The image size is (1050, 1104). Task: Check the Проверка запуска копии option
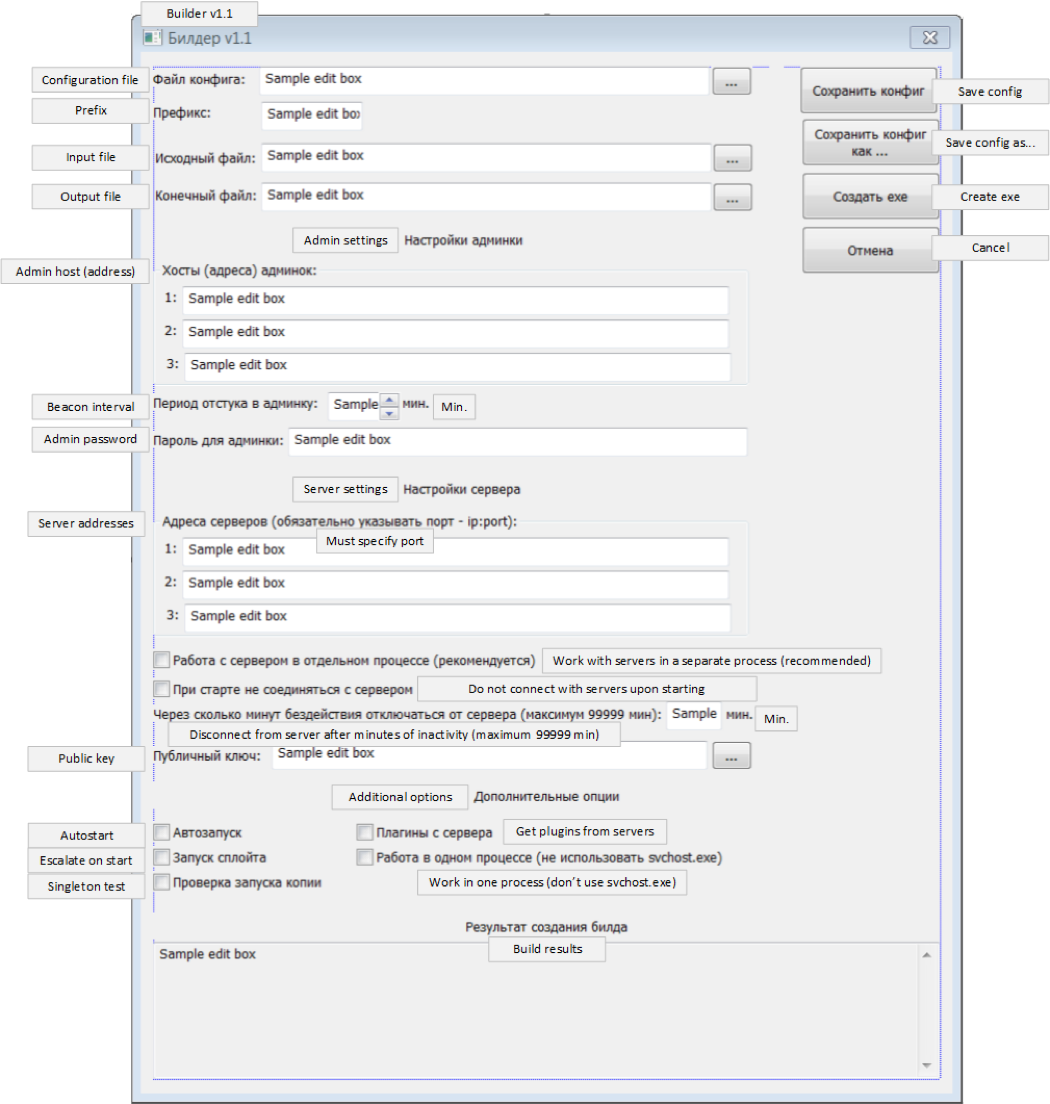point(162,882)
